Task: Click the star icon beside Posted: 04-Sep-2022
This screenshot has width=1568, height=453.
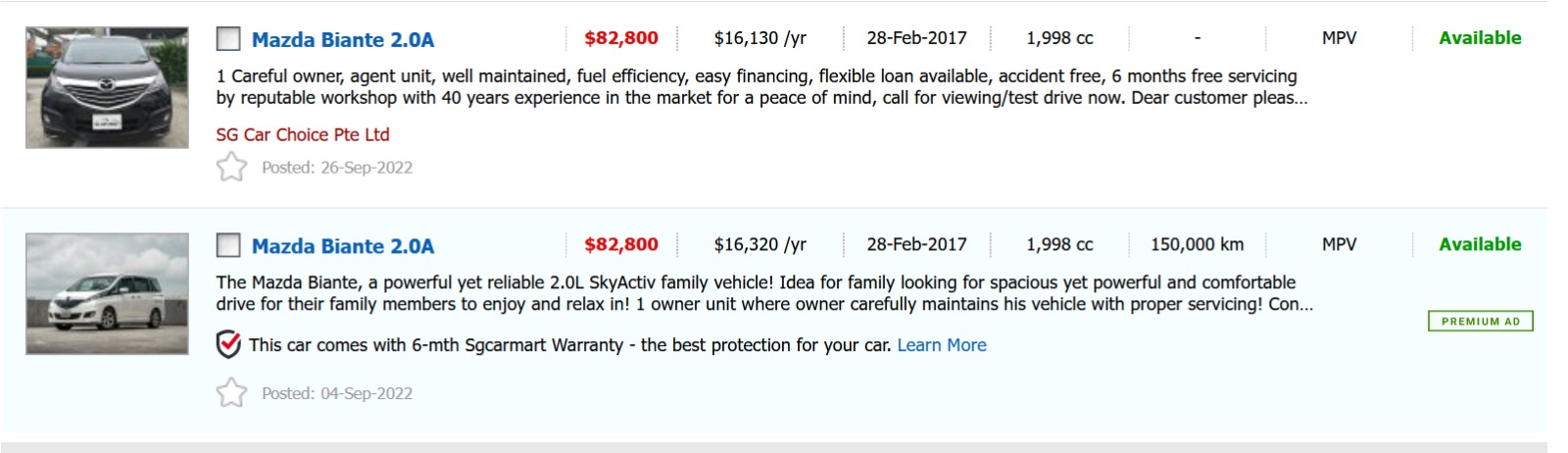Action: (x=231, y=393)
